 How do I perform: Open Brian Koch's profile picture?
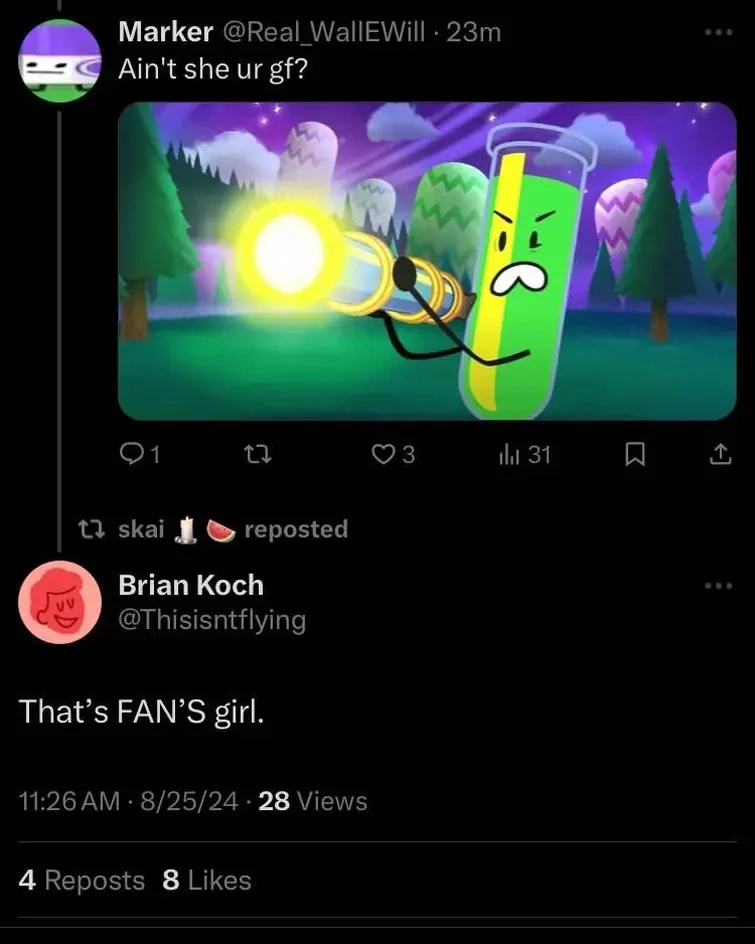(60, 602)
